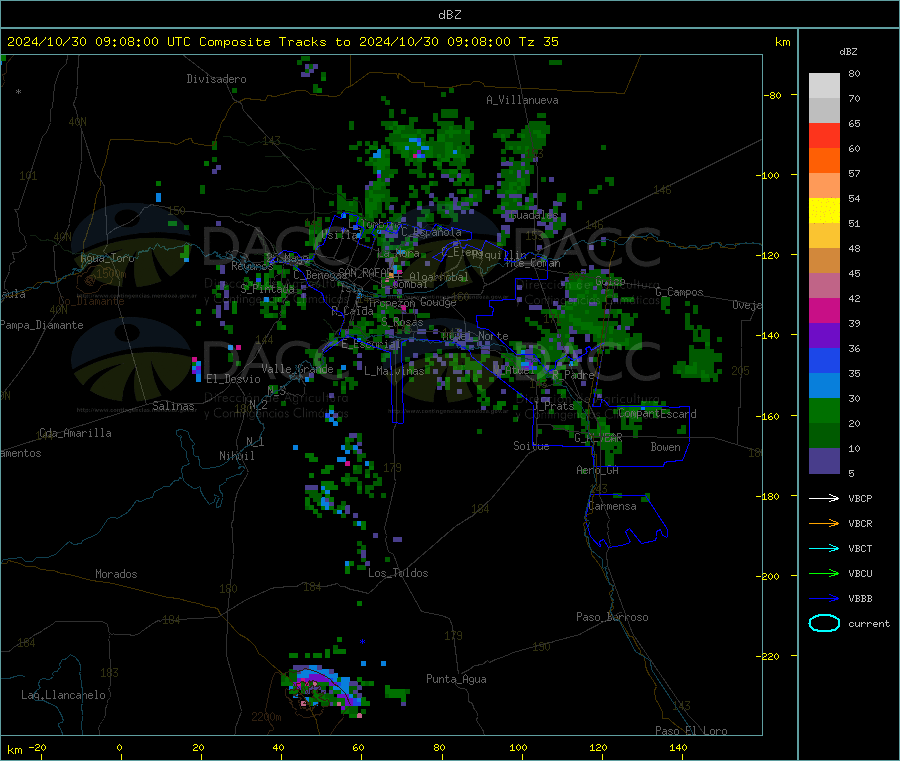Click the 'Bowen' map label

665,447
